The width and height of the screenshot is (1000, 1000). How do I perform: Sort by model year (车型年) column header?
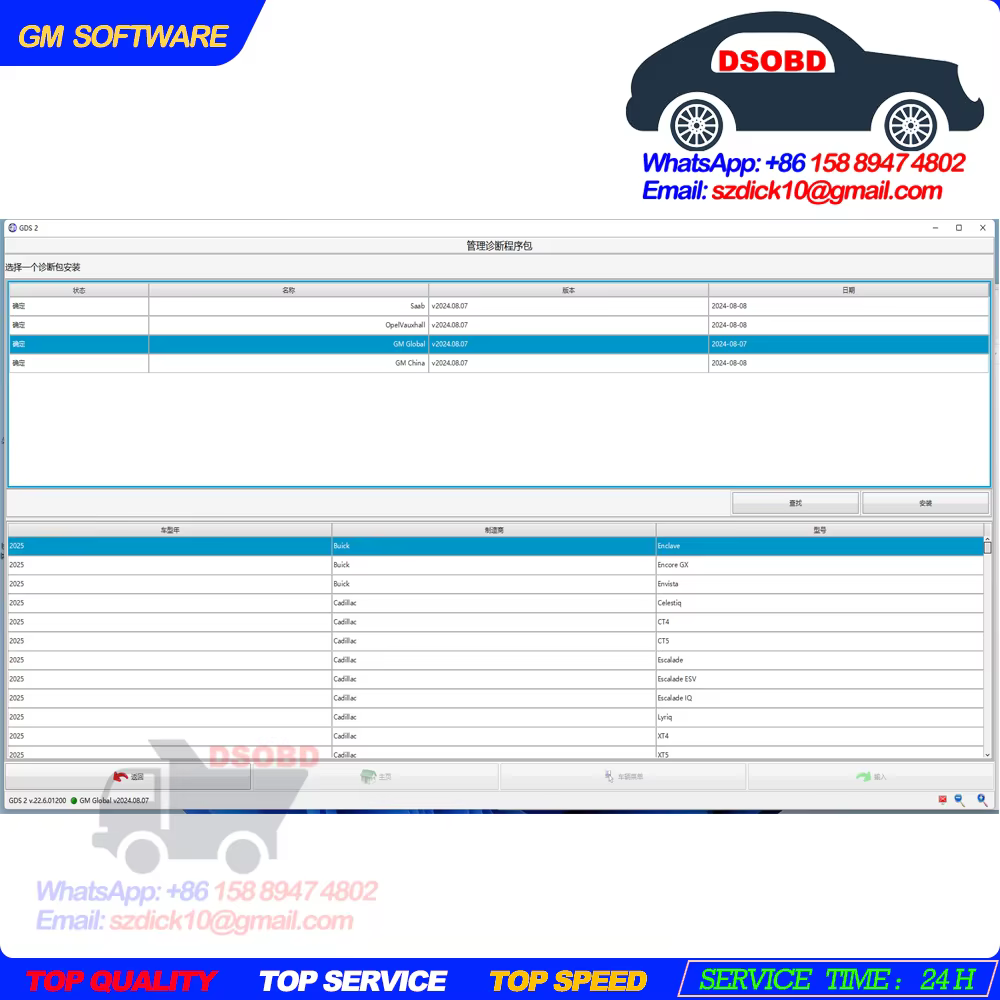(170, 530)
